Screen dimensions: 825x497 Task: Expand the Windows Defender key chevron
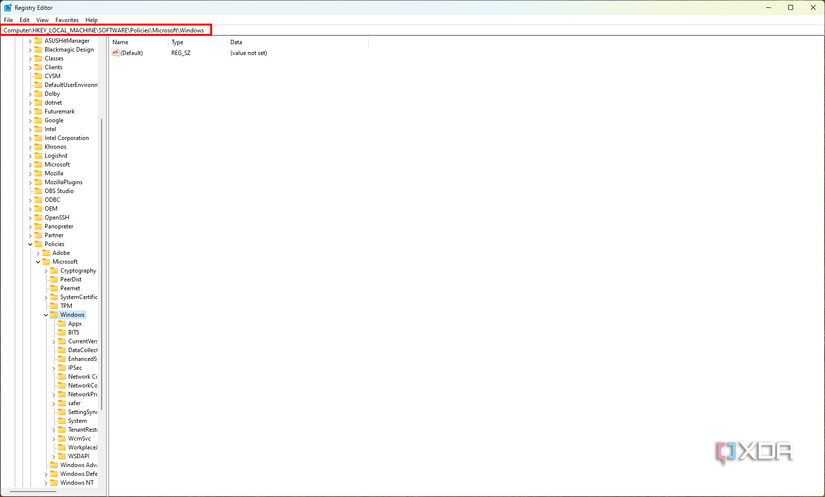tap(46, 474)
